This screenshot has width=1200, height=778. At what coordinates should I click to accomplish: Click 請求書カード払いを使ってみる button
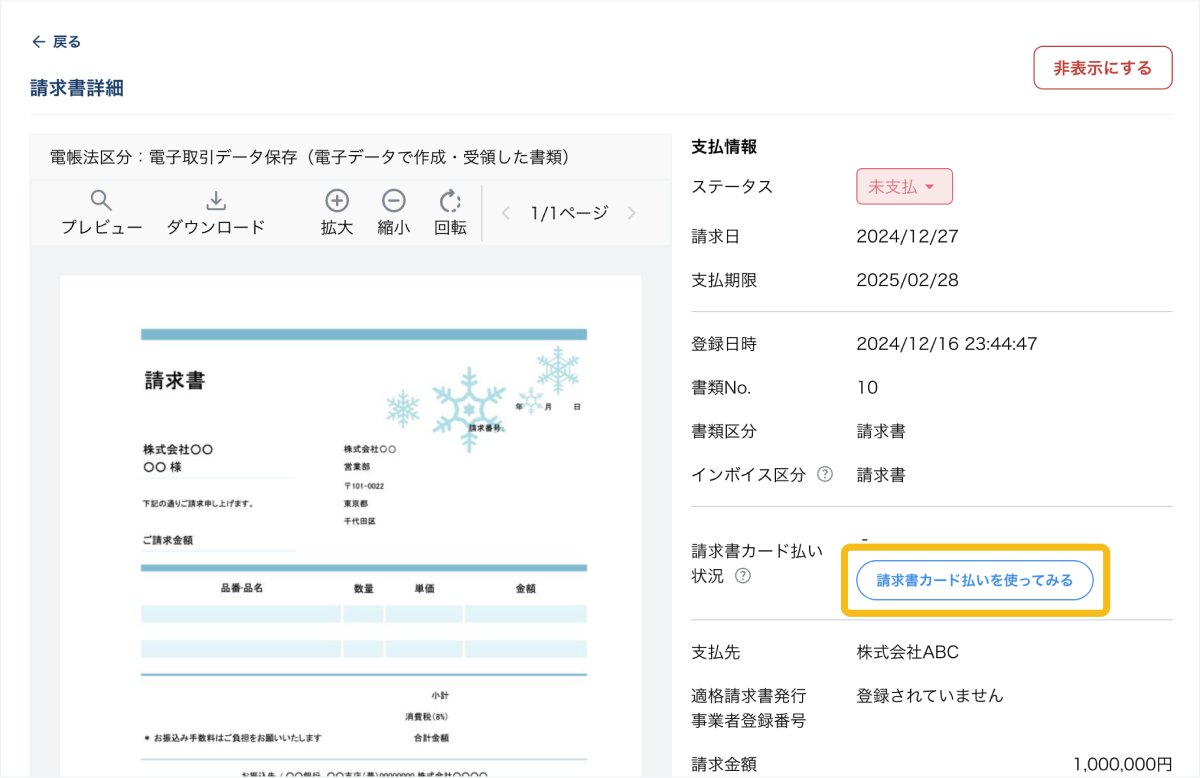coord(974,580)
